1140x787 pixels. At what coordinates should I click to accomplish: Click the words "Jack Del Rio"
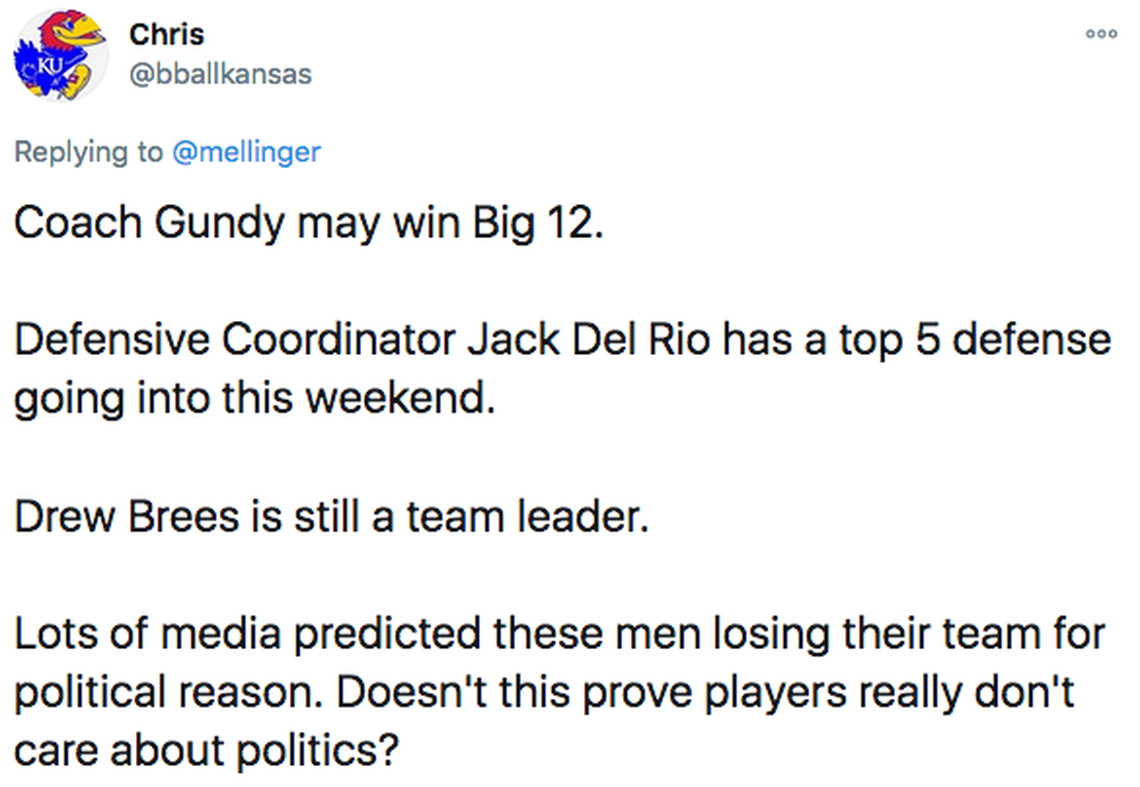[590, 341]
